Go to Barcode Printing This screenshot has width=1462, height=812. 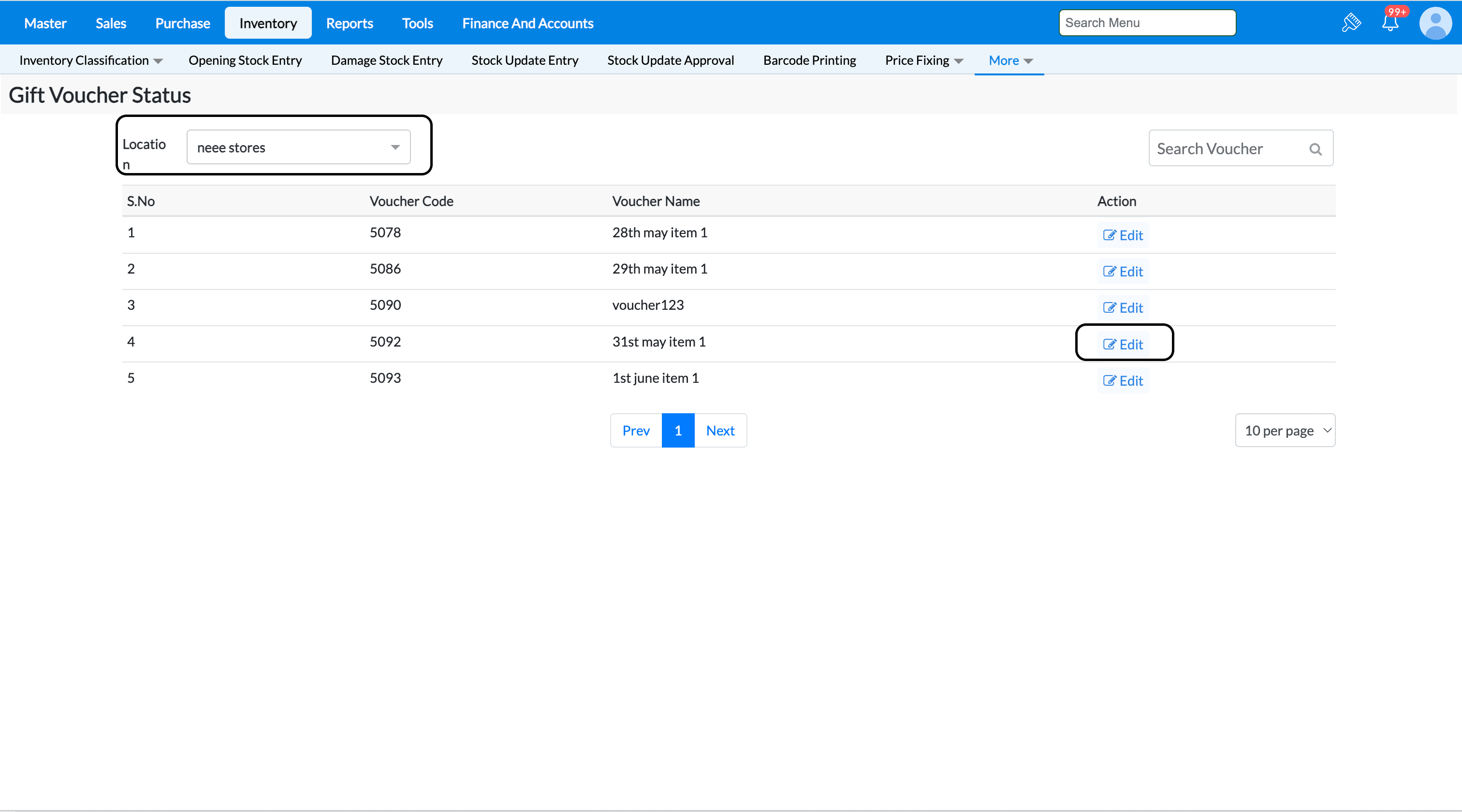(x=809, y=60)
